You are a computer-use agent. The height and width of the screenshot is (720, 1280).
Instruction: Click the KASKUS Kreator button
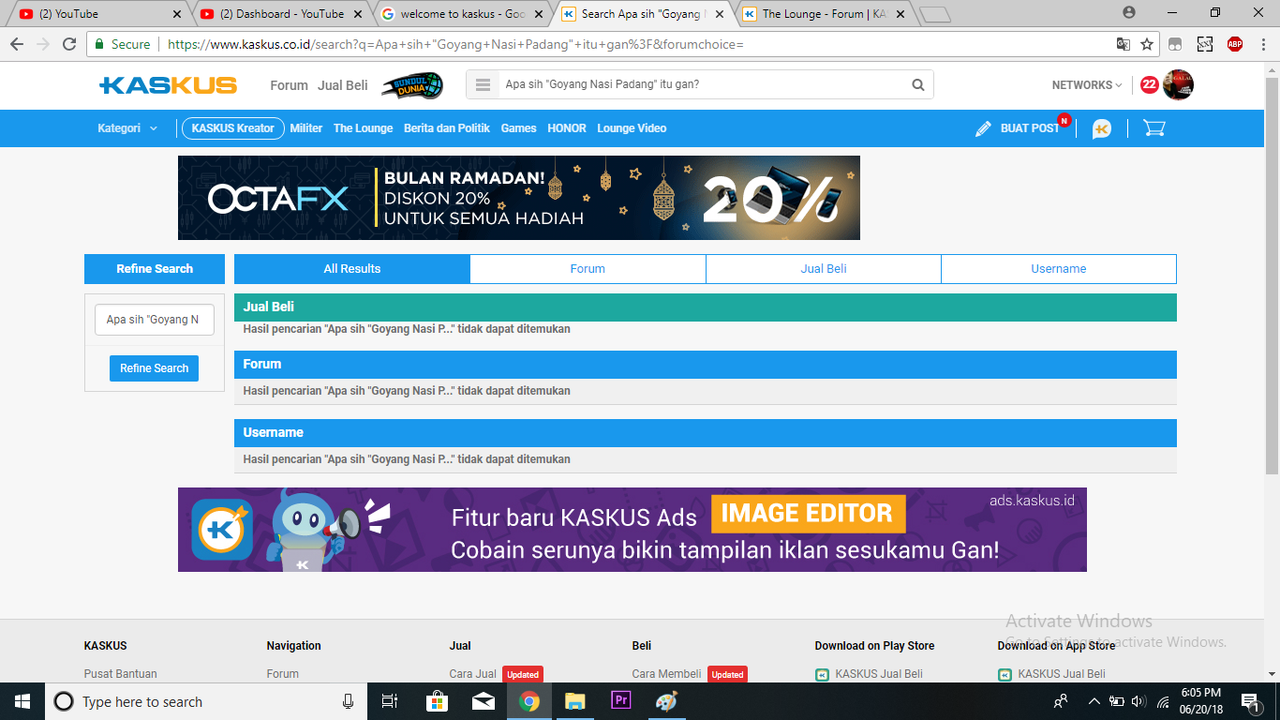pos(233,128)
